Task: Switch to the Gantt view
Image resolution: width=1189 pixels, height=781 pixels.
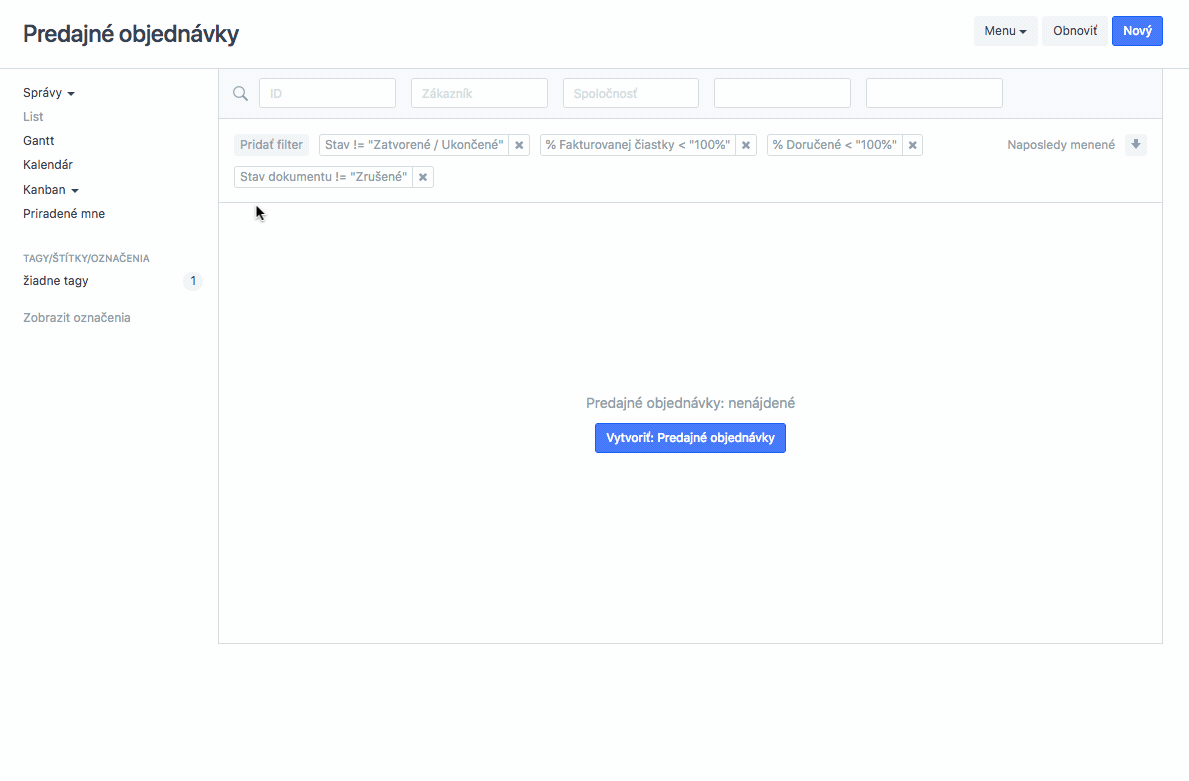Action: [x=39, y=141]
